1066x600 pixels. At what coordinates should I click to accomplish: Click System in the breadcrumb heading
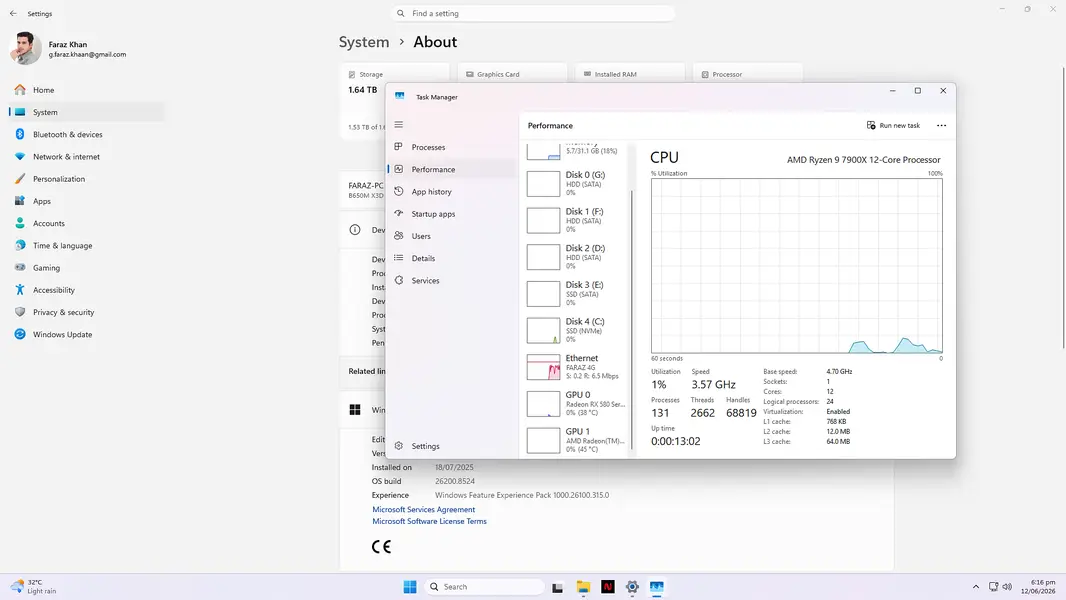click(364, 42)
